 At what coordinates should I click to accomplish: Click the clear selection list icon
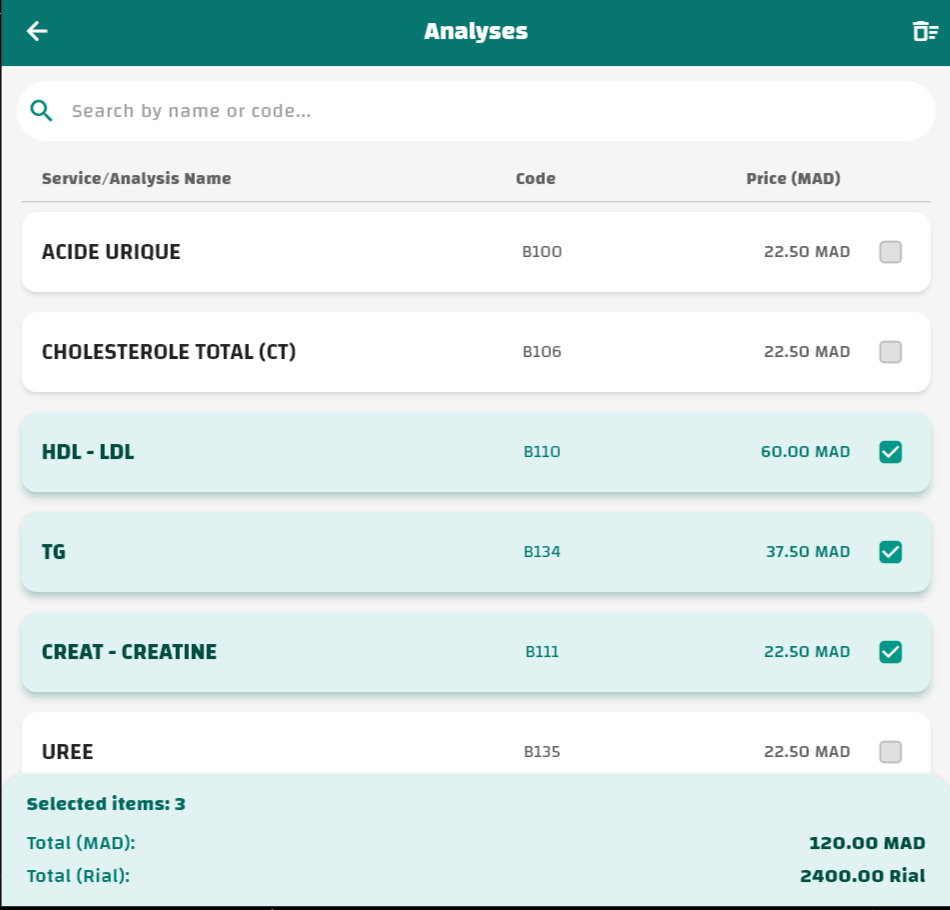pos(924,32)
